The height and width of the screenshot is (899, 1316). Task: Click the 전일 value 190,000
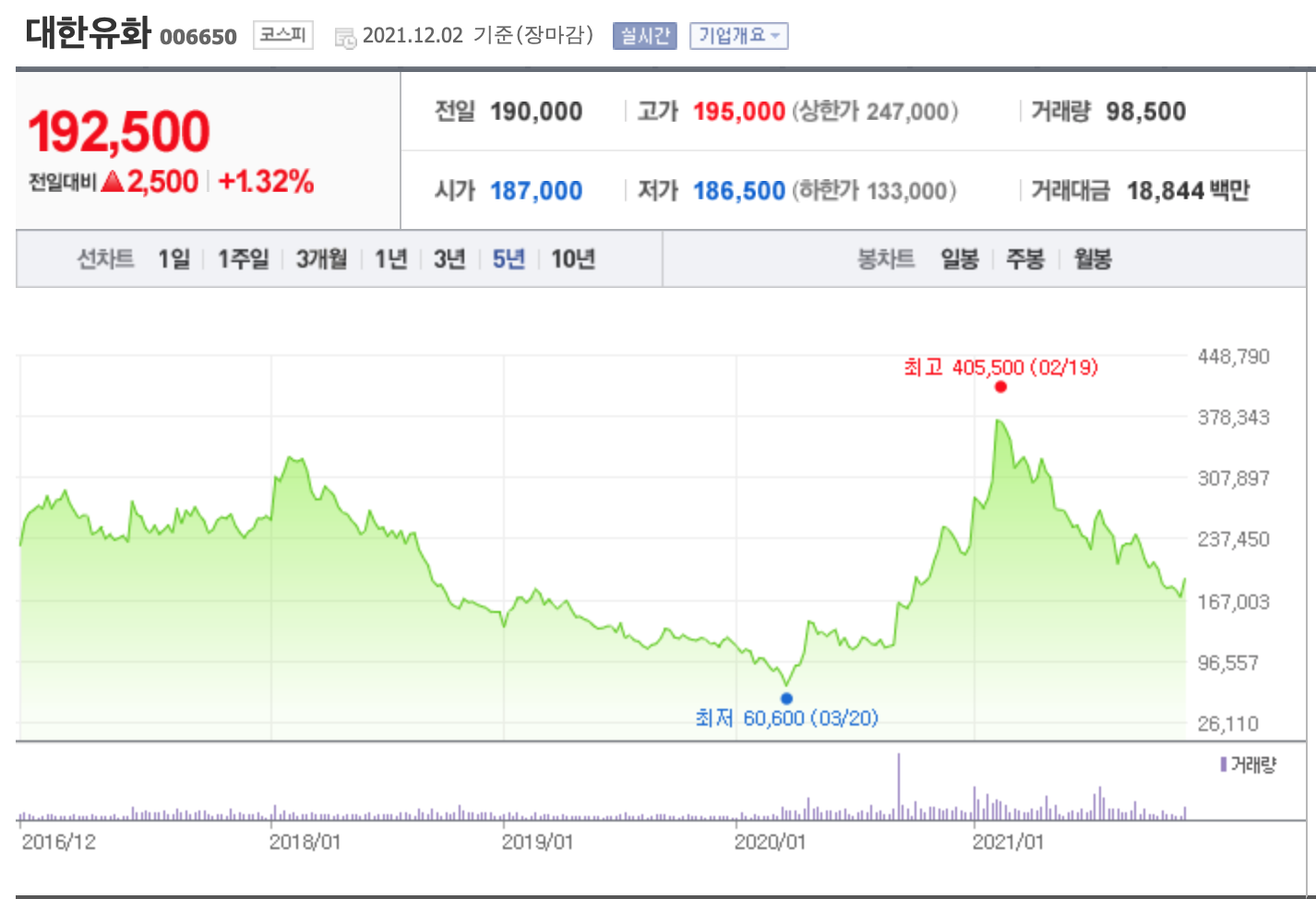coord(536,112)
